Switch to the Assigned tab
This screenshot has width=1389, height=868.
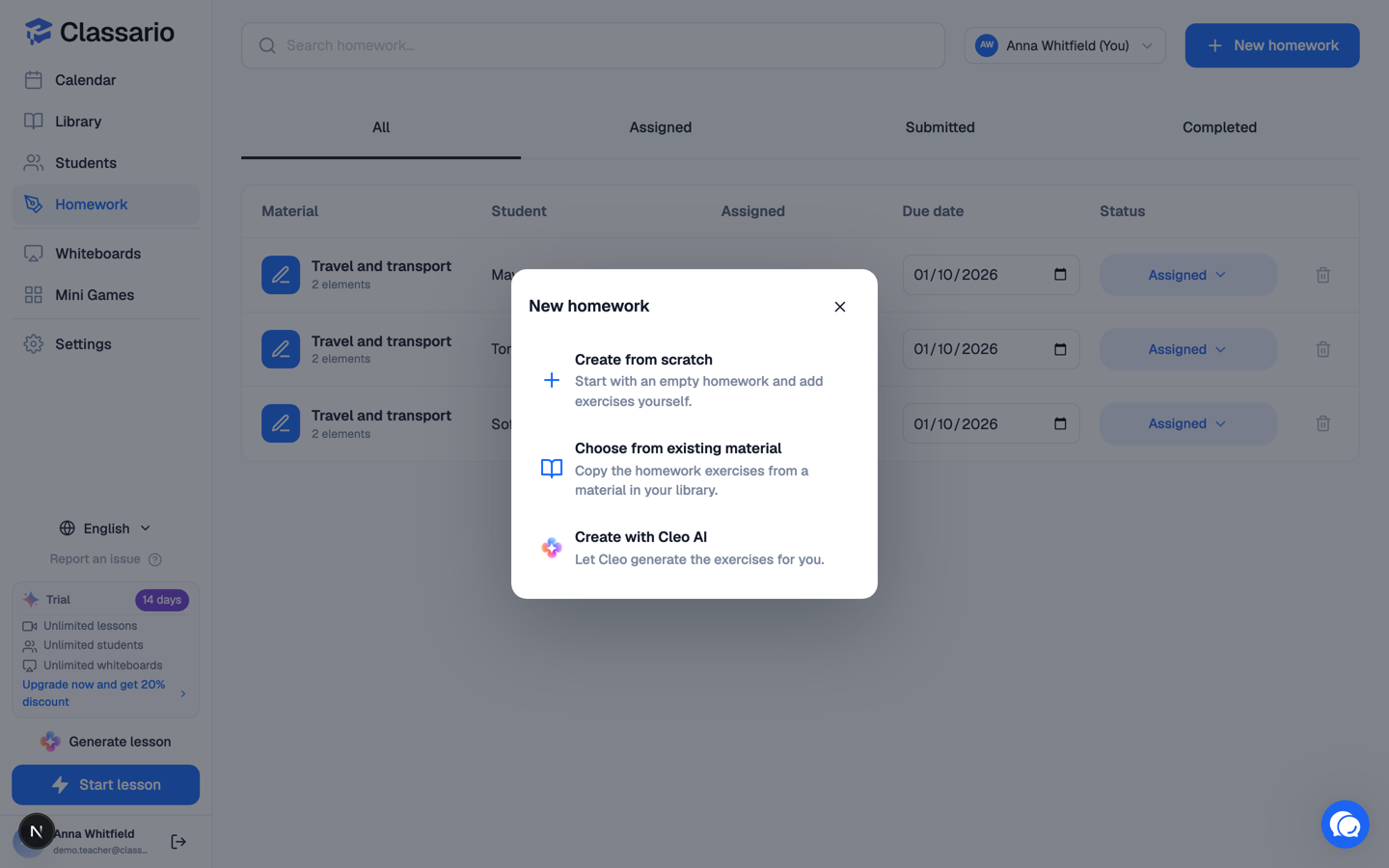coord(661,127)
